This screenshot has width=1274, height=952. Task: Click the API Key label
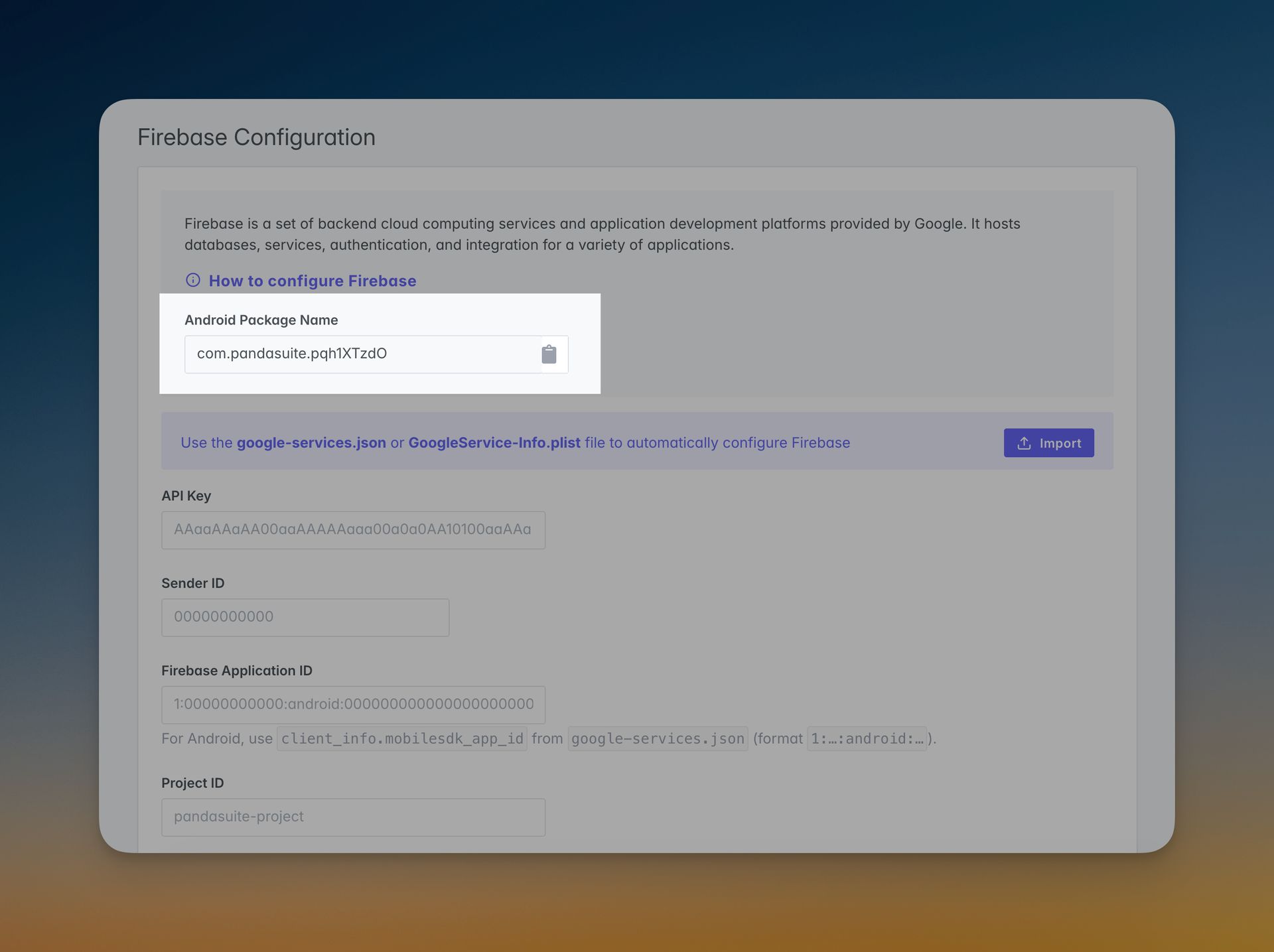click(186, 496)
